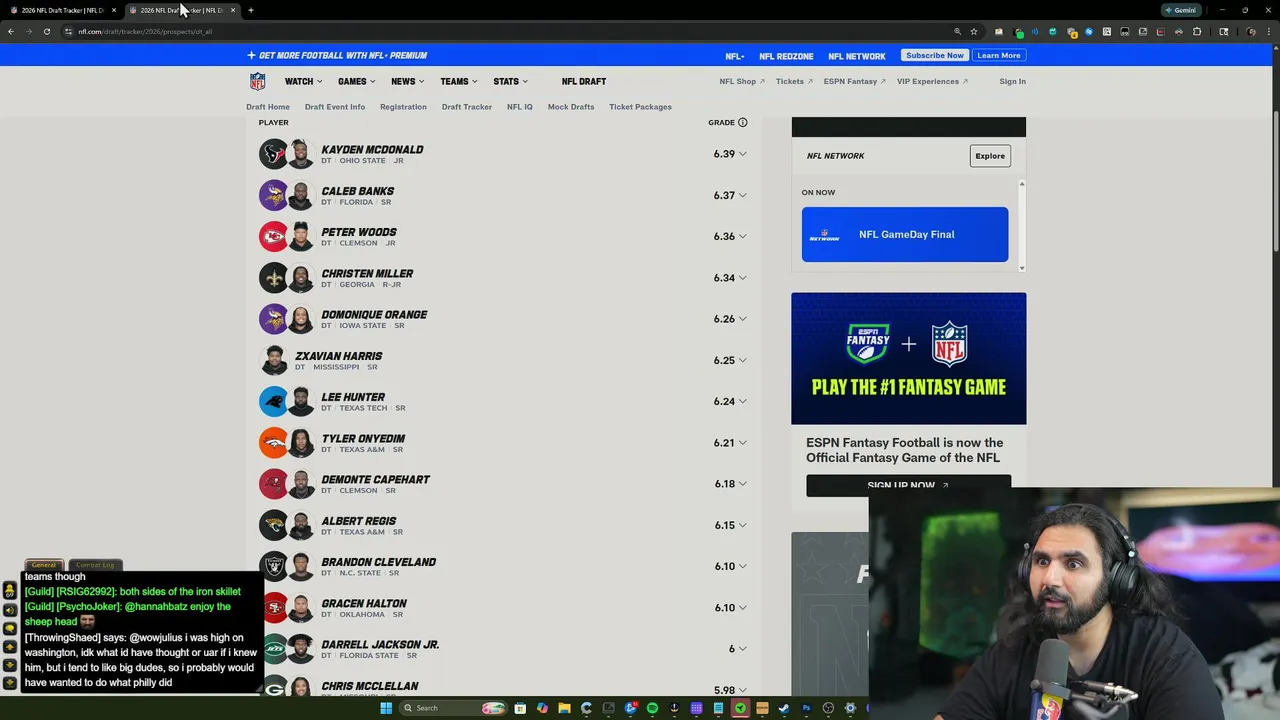Open Steam from the taskbar

tap(784, 708)
